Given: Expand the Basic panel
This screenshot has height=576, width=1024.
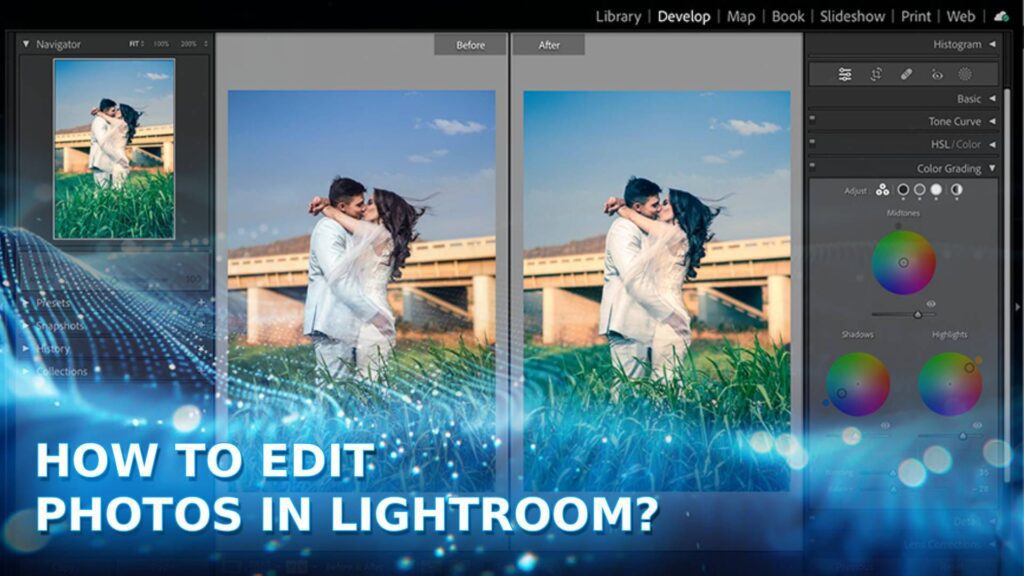Looking at the screenshot, I should click(x=992, y=99).
